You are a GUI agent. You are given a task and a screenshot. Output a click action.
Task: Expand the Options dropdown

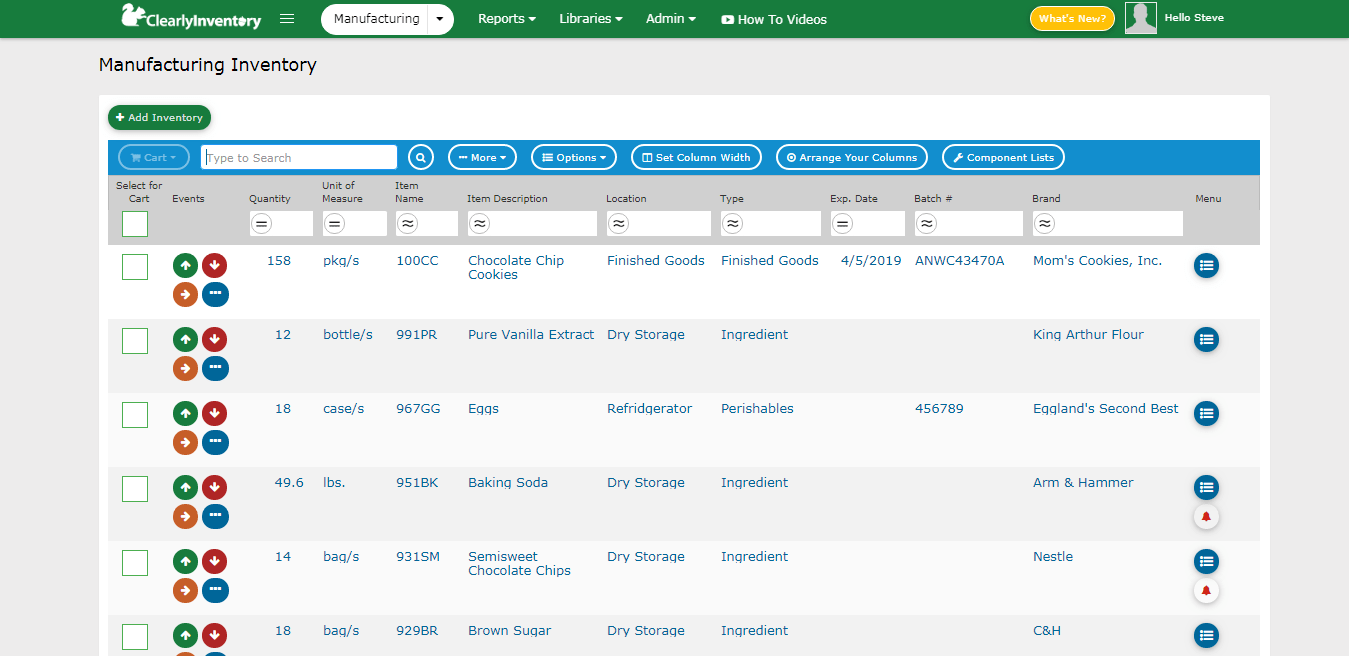coord(573,157)
